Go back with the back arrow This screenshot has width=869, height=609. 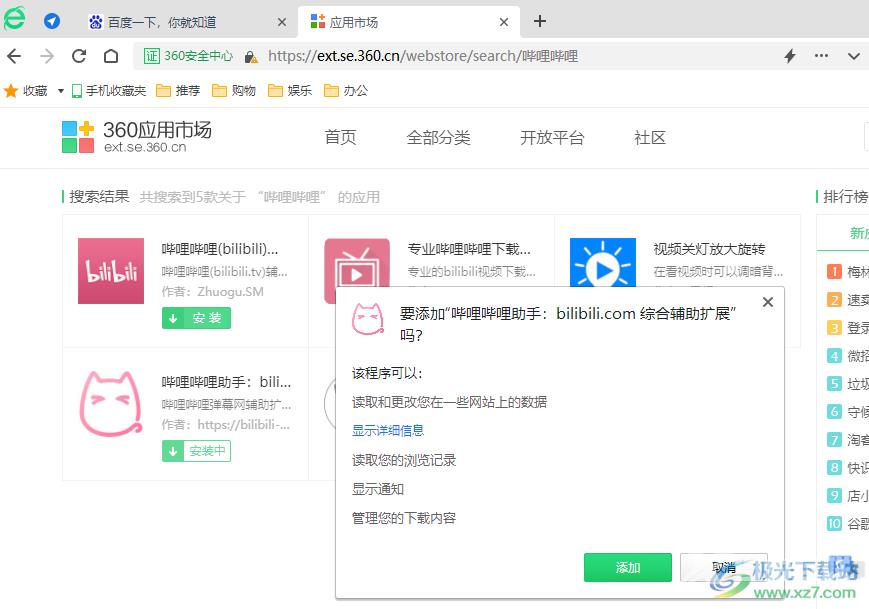[15, 56]
